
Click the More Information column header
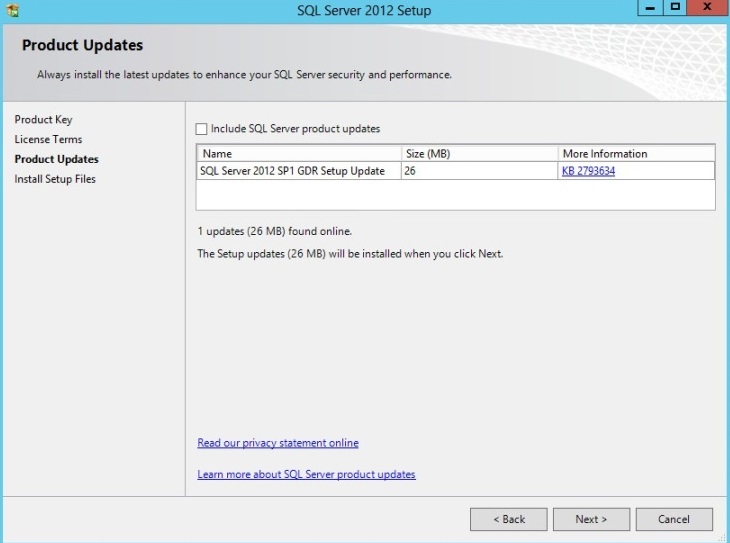point(636,154)
